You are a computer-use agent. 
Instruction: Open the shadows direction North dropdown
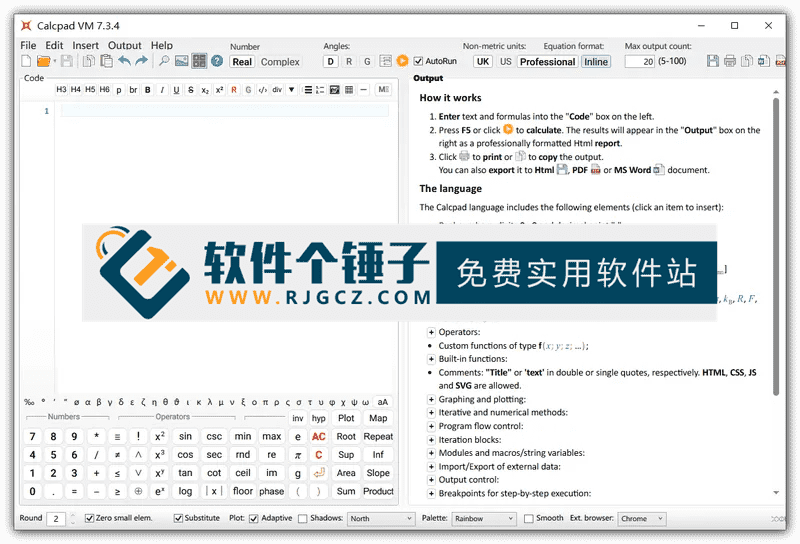pyautogui.click(x=381, y=518)
